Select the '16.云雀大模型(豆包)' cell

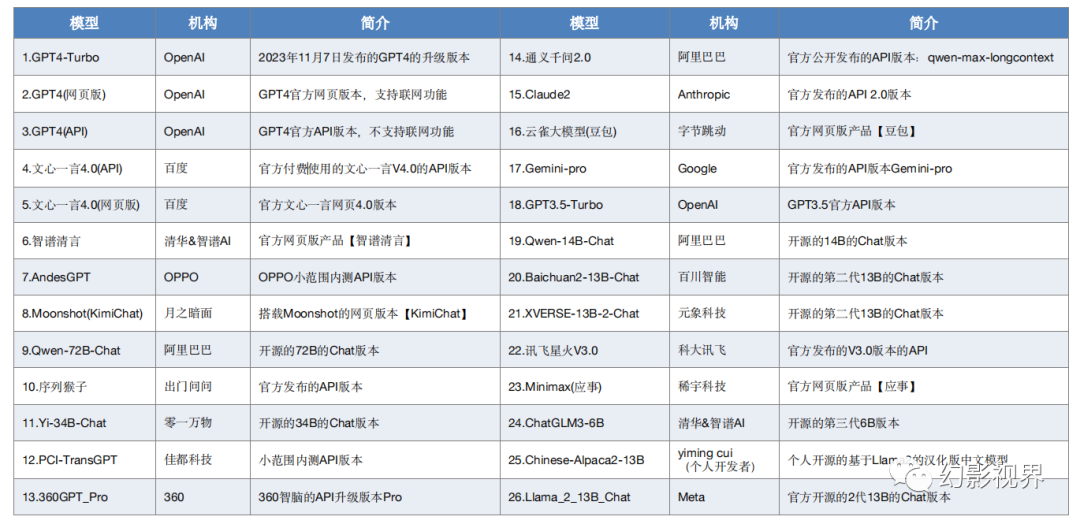pyautogui.click(x=585, y=132)
